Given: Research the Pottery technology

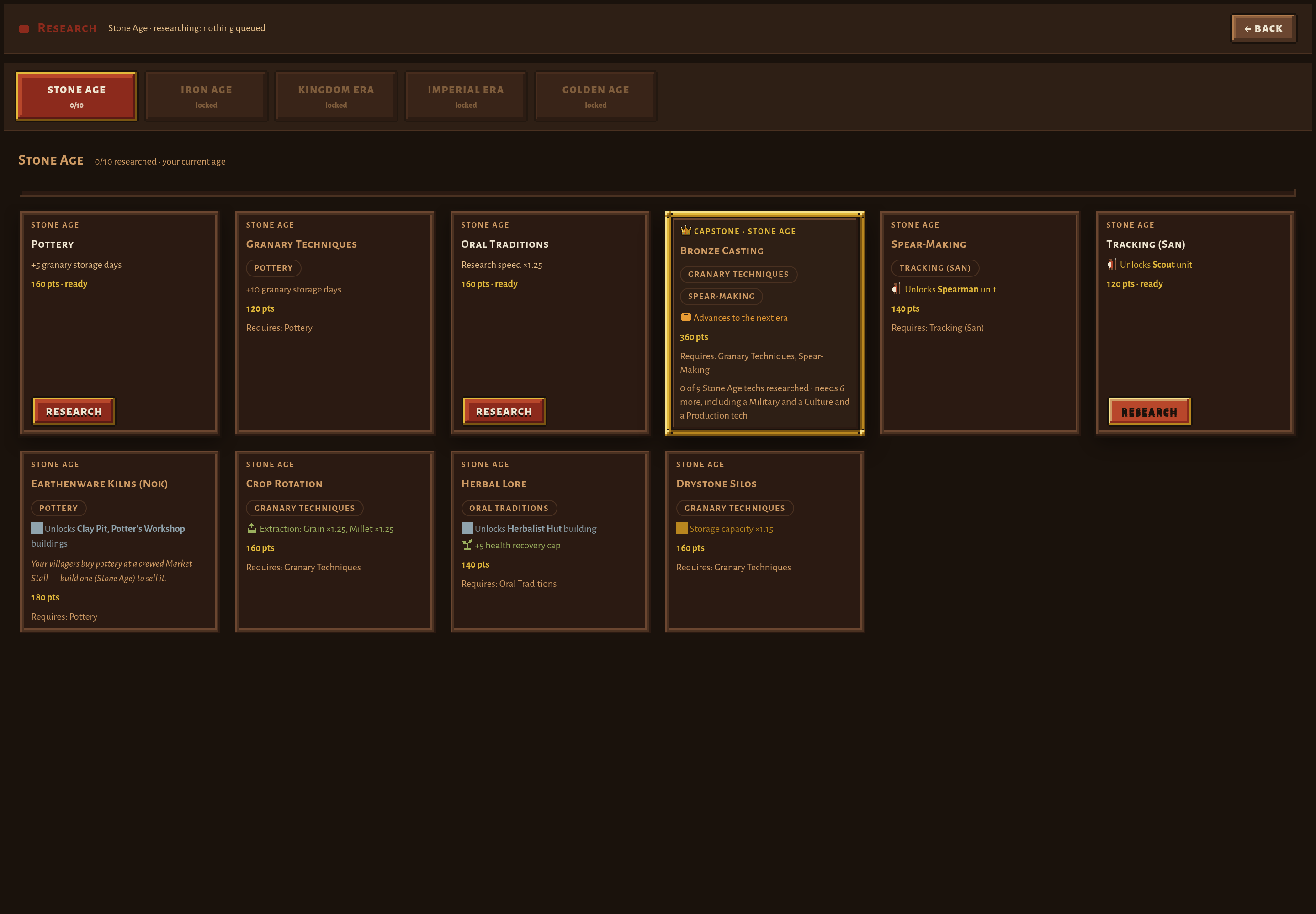Looking at the screenshot, I should pyautogui.click(x=74, y=411).
